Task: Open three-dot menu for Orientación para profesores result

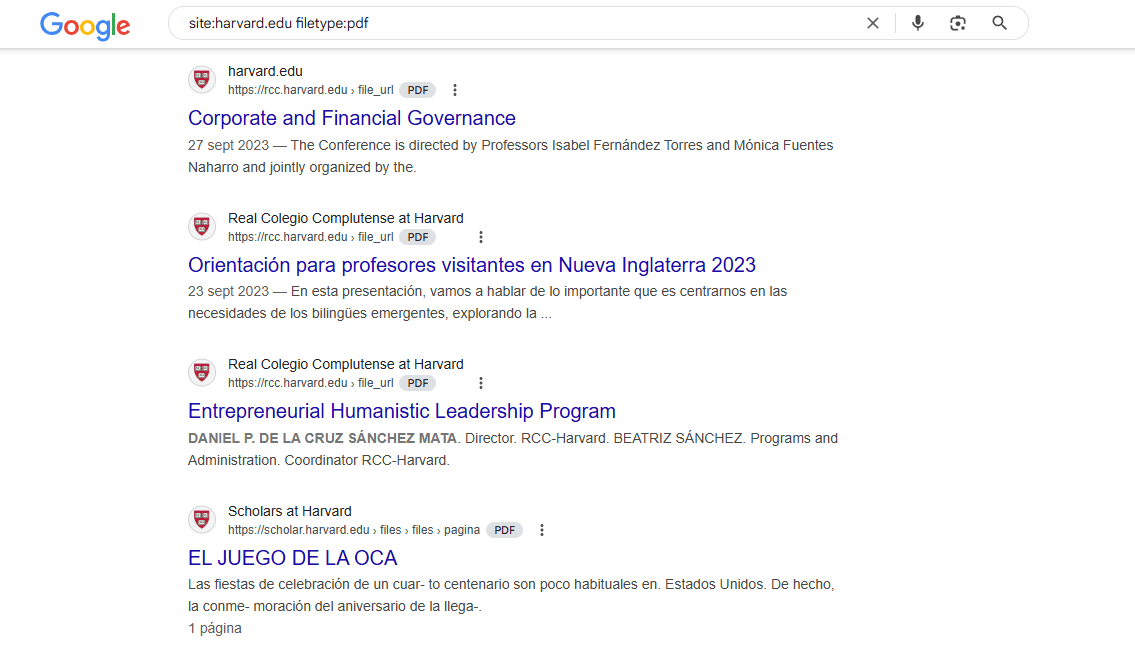Action: [481, 237]
